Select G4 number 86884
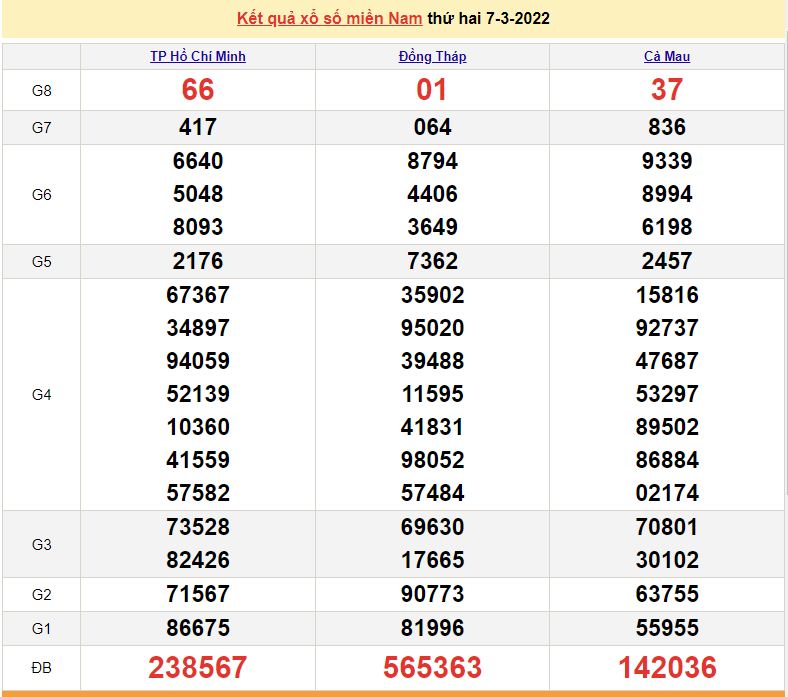The image size is (788, 697). tap(667, 460)
